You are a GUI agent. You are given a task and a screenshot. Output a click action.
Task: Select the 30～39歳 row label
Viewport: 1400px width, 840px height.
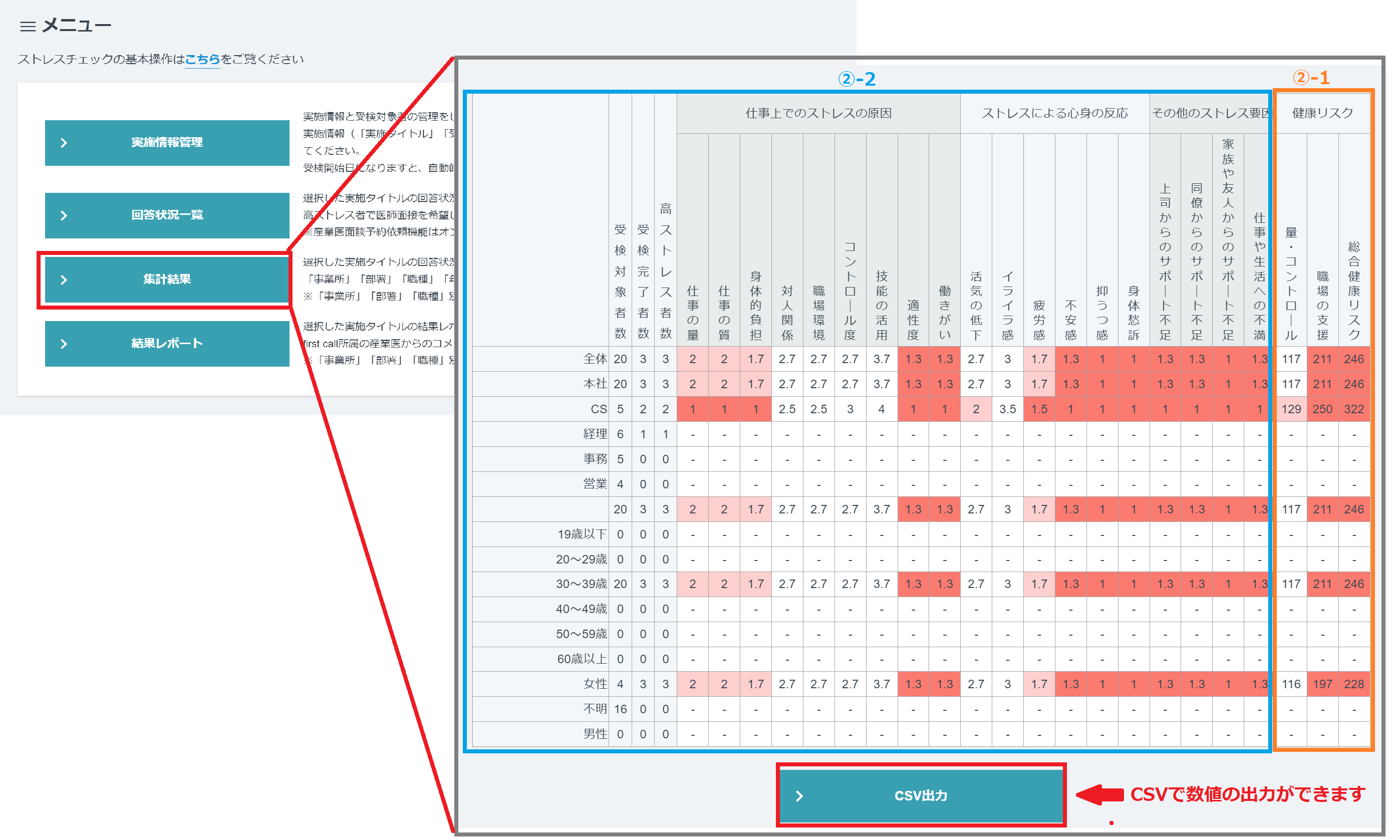pos(581,584)
